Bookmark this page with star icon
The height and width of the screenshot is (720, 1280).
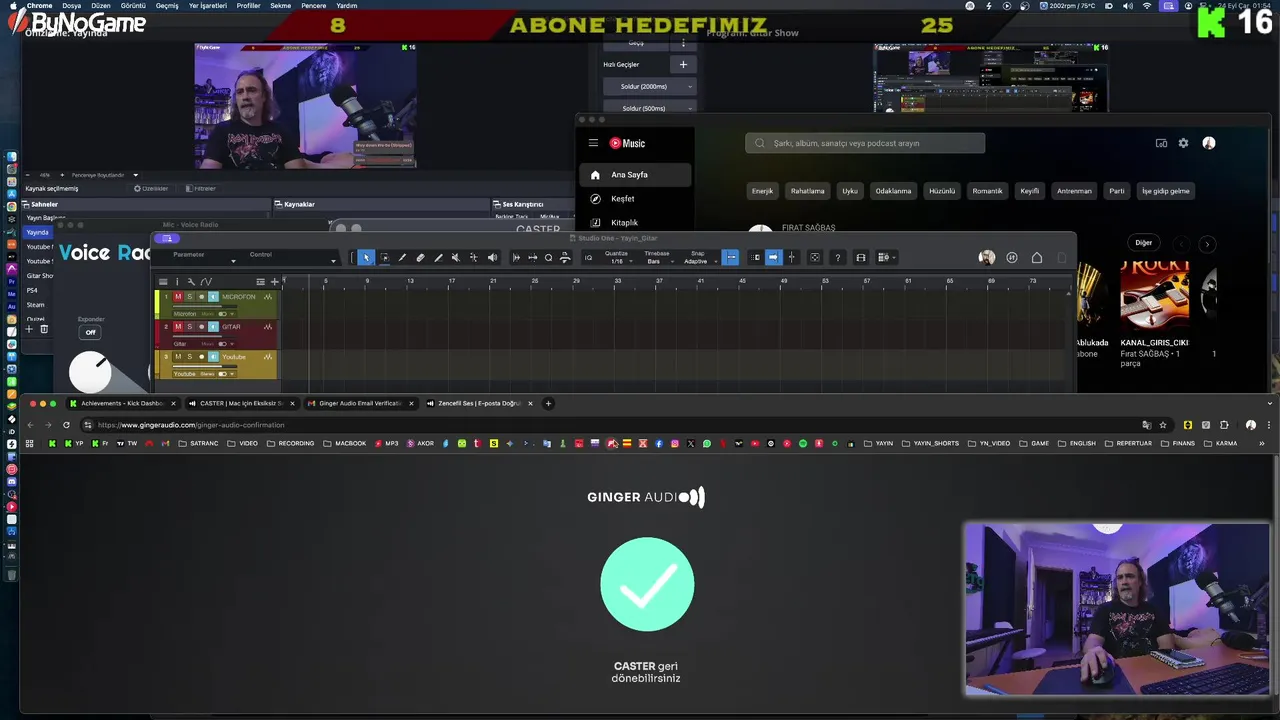pos(1162,425)
